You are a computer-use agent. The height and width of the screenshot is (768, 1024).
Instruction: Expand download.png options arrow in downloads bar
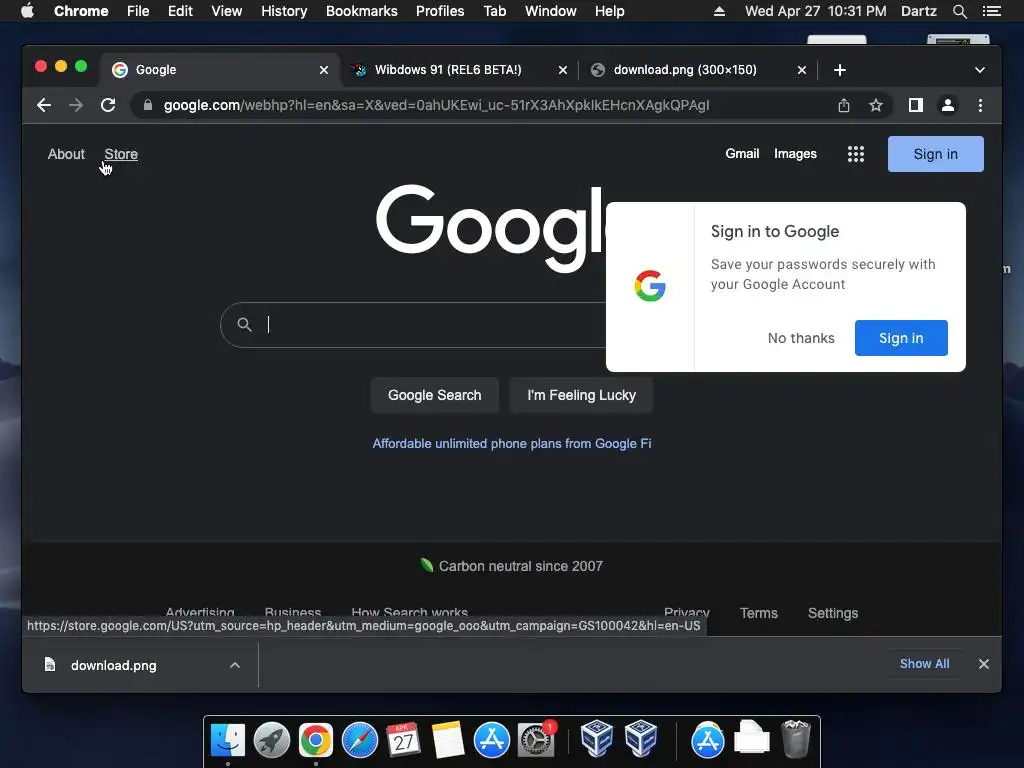(x=235, y=665)
